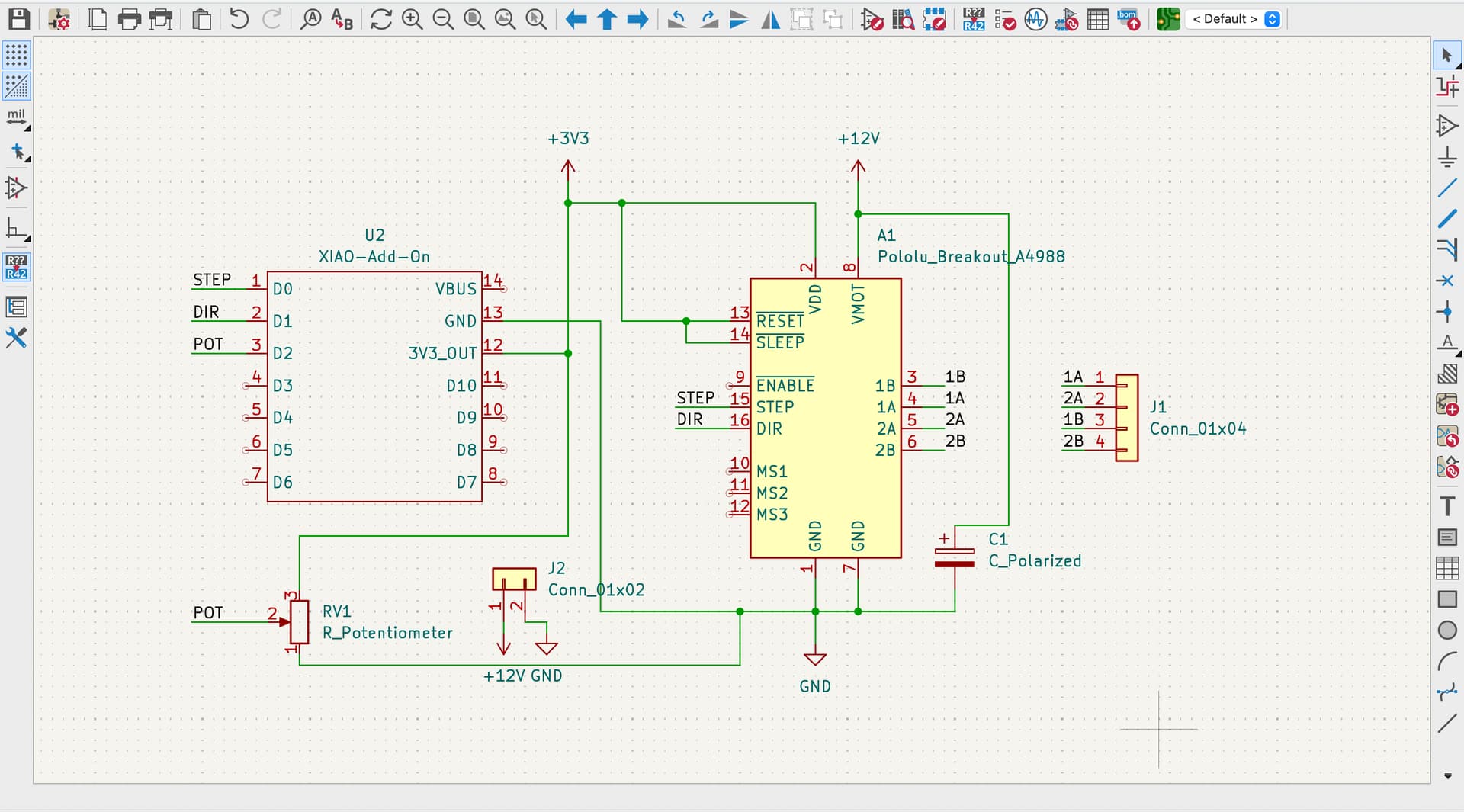Generate a bill of materials
This screenshot has width=1464, height=812.
click(1129, 19)
